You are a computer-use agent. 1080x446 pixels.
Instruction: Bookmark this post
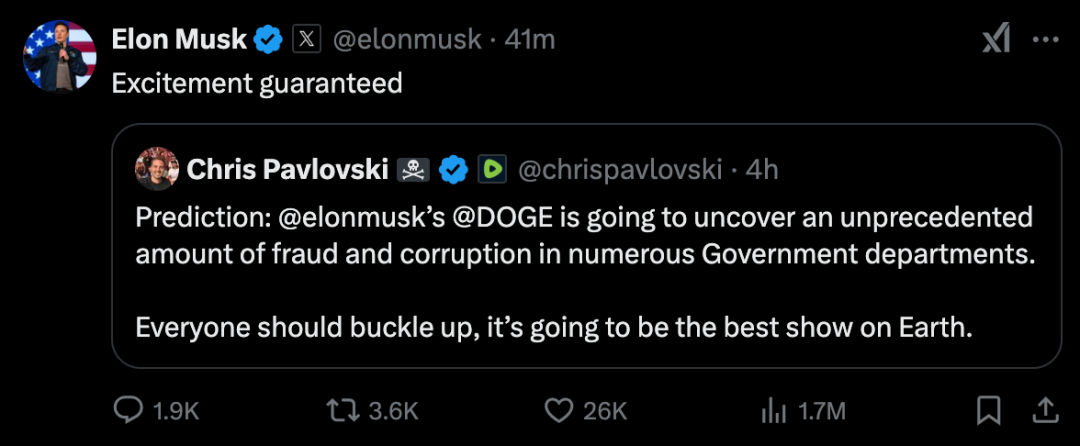click(x=988, y=410)
